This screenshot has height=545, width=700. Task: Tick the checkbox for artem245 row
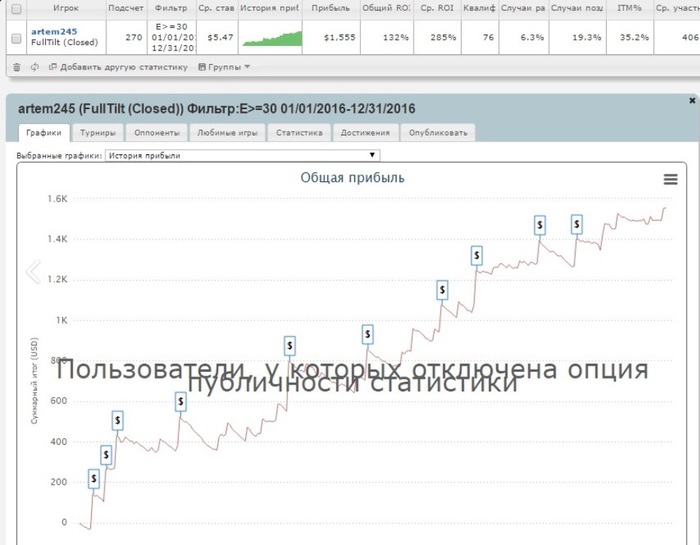tap(16, 39)
